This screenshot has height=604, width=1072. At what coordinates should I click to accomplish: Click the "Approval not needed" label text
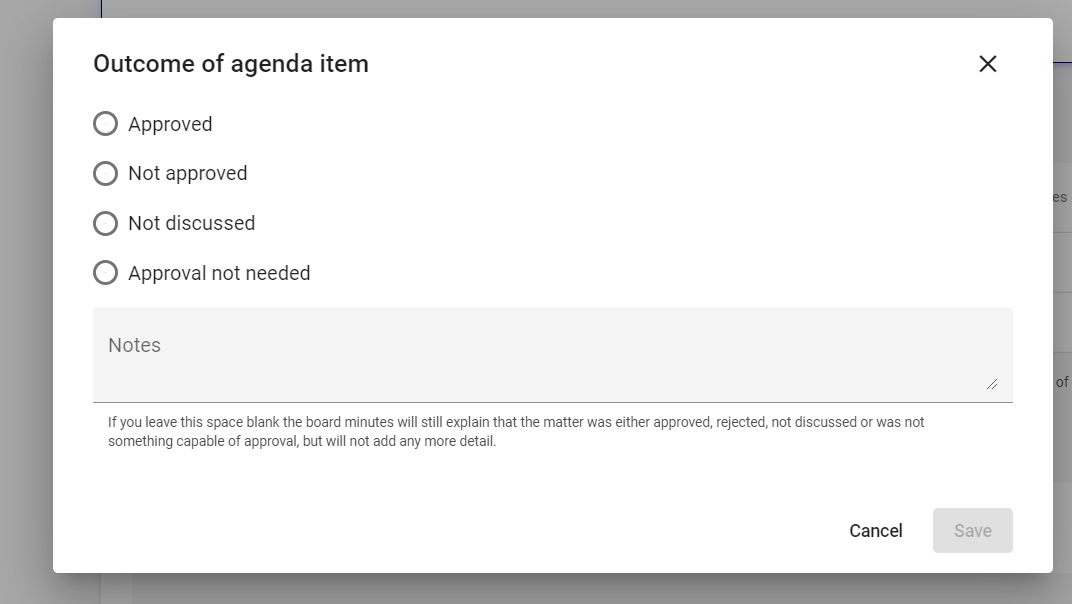(219, 273)
